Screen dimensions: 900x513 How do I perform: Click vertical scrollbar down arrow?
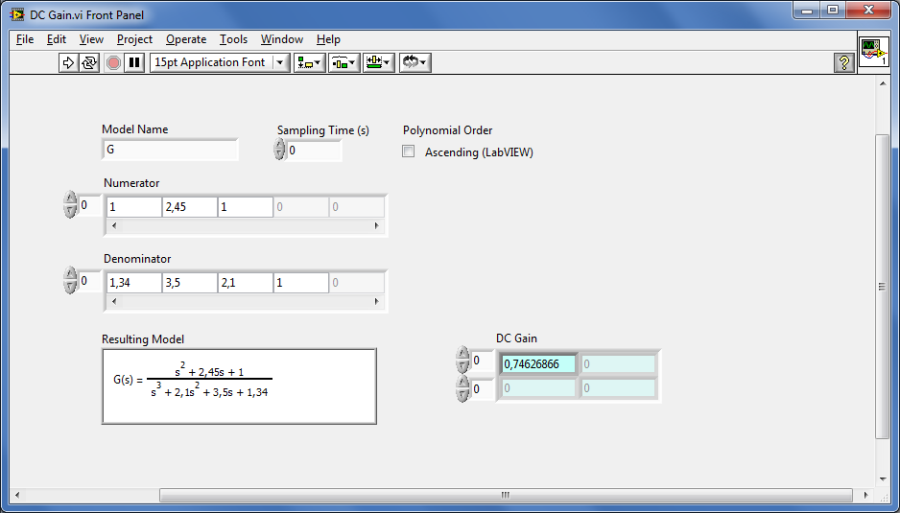tap(882, 478)
